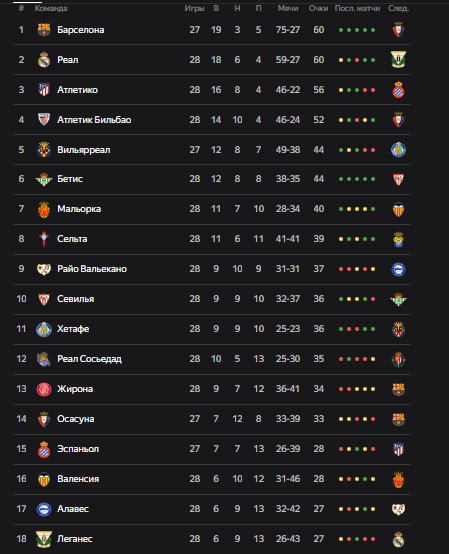449x554 pixels.
Task: Open Реал Сосьедад team link
Action: [x=89, y=359]
